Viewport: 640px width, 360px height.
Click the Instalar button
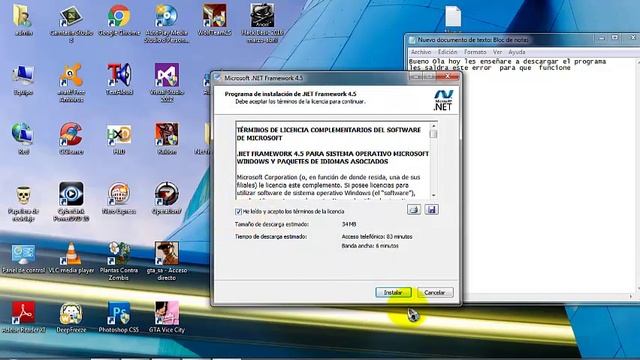tap(393, 293)
